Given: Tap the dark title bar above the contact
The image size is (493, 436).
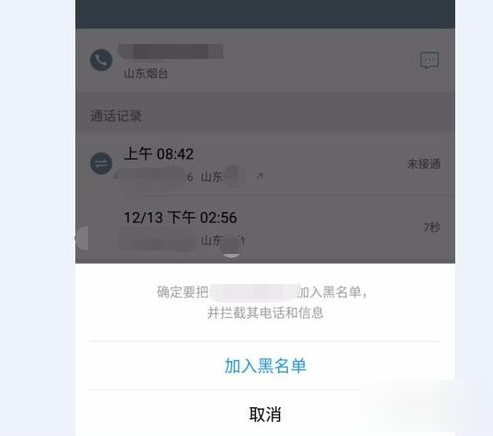Looking at the screenshot, I should point(265,14).
